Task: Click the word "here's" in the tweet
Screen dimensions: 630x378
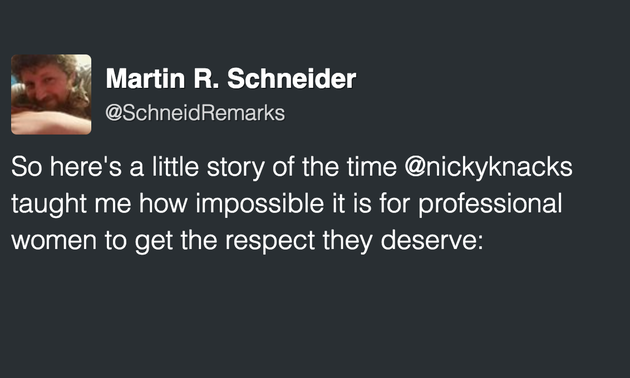Action: 86,167
